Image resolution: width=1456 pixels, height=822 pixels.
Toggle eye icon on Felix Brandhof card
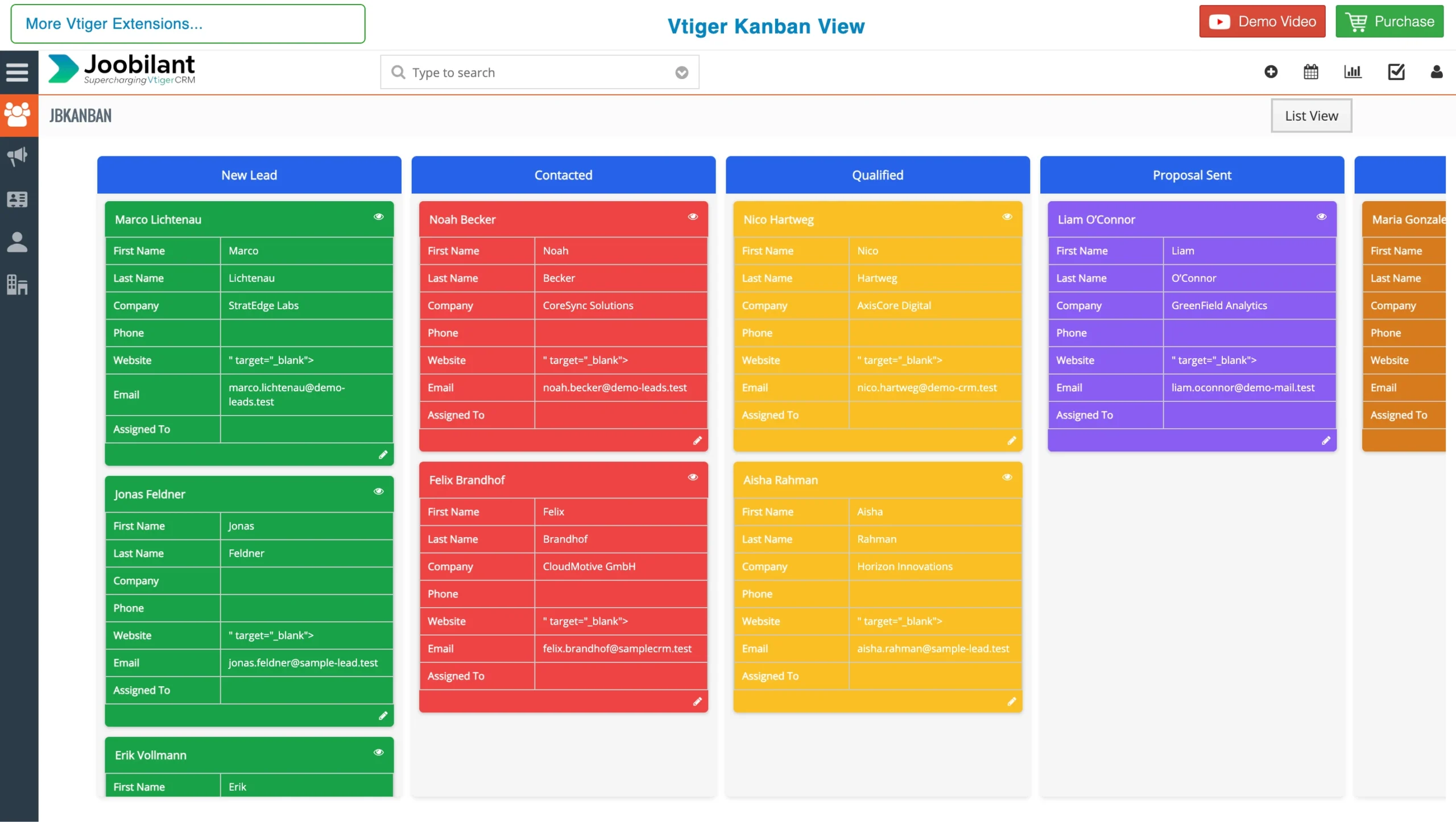[693, 477]
